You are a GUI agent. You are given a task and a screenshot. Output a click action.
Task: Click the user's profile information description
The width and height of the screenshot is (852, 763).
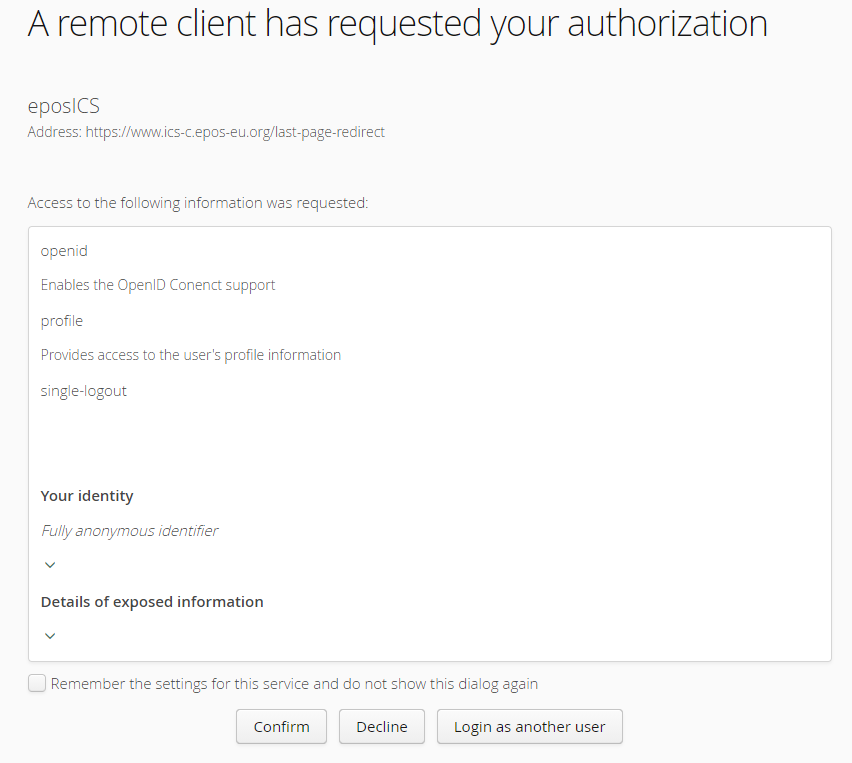191,355
